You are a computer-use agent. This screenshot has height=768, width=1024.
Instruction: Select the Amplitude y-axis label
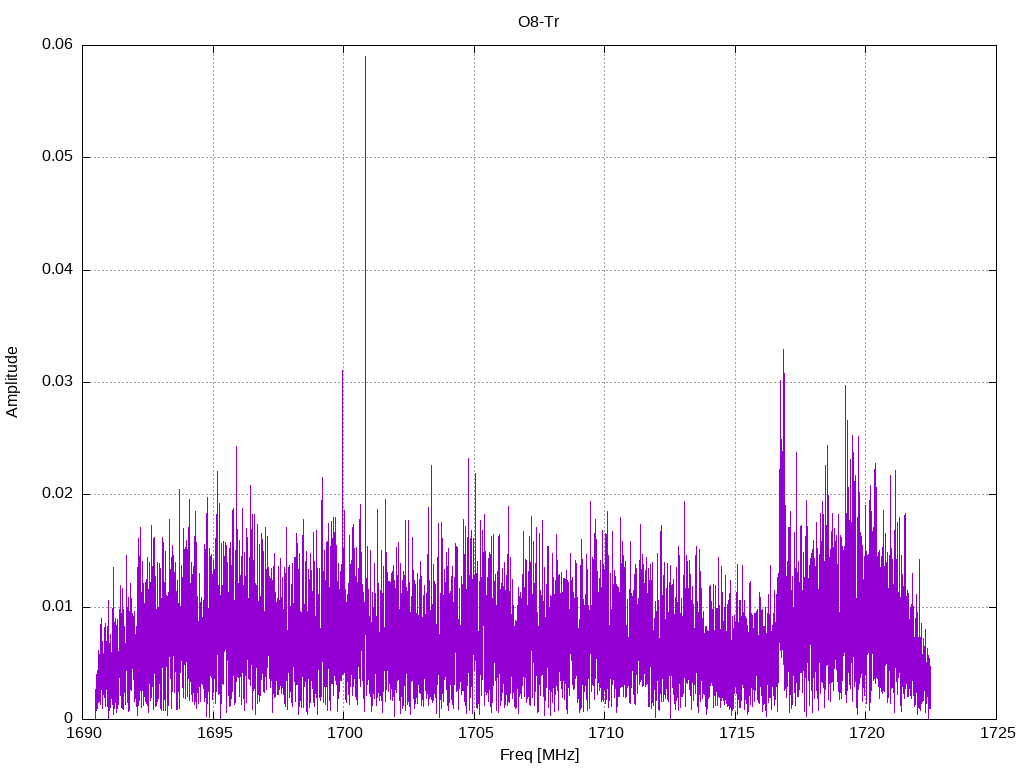coord(12,382)
